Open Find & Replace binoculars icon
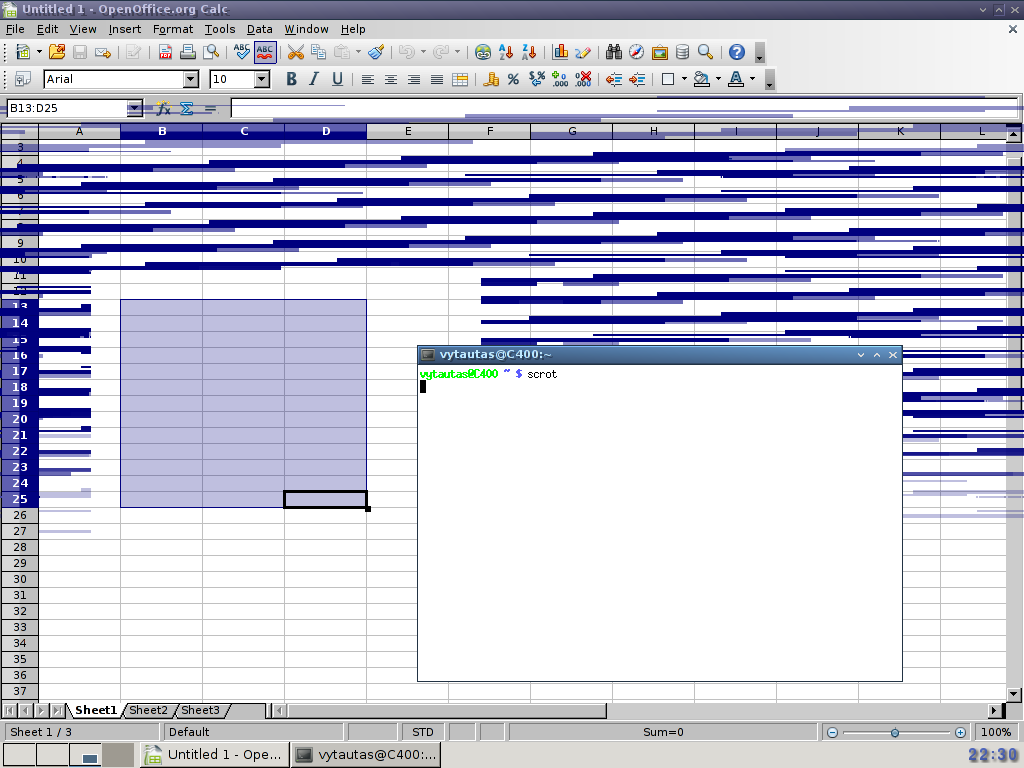 click(613, 52)
